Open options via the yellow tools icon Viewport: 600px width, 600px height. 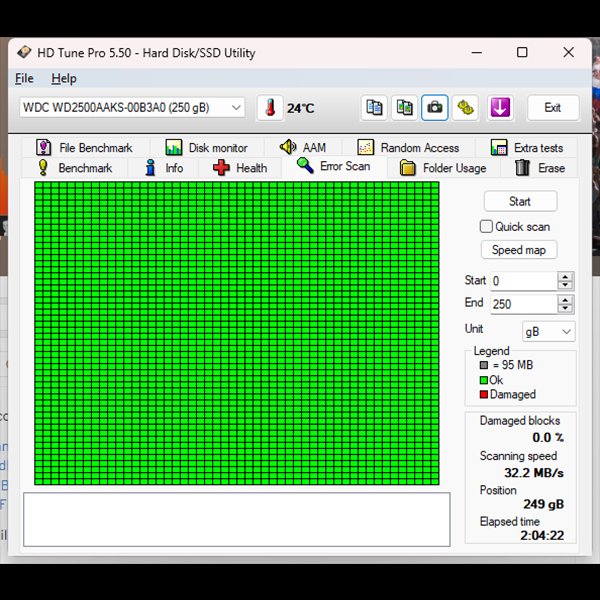tap(465, 108)
